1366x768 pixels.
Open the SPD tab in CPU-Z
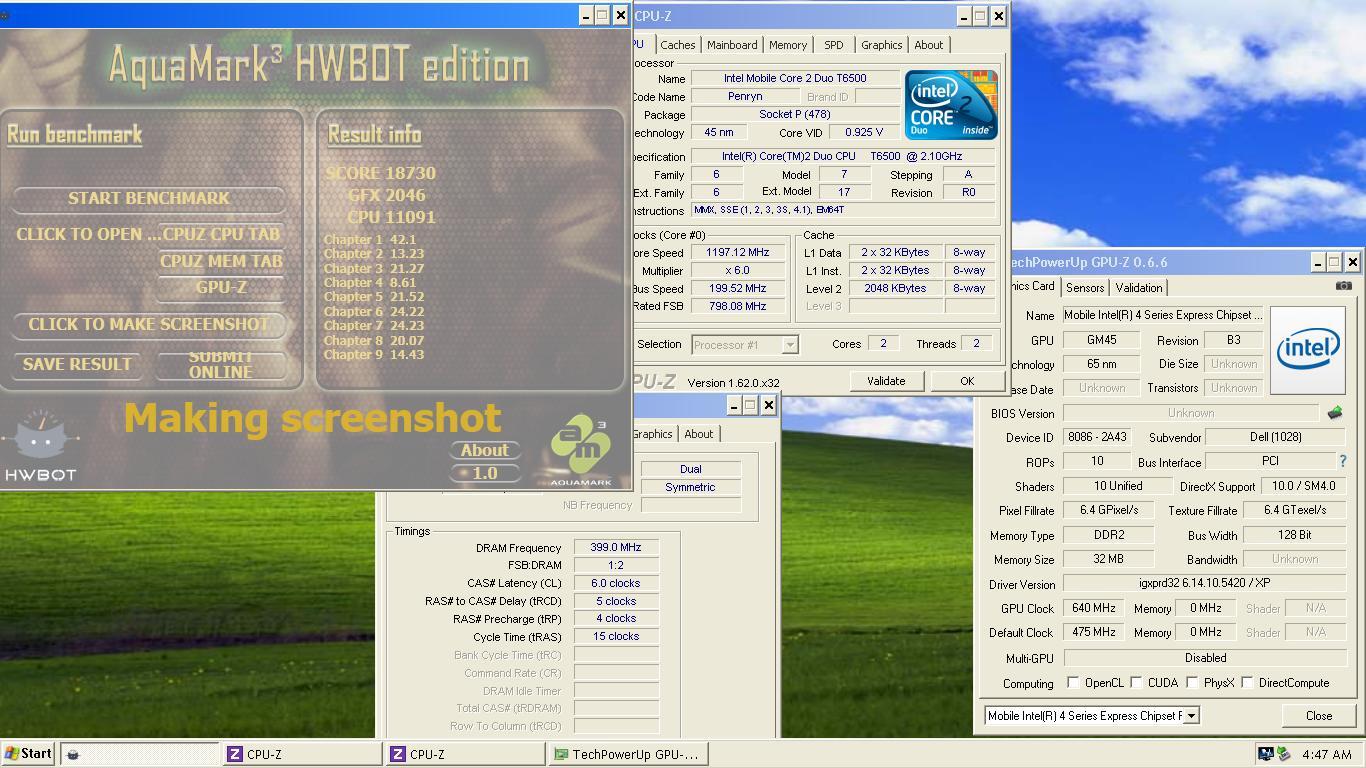833,45
